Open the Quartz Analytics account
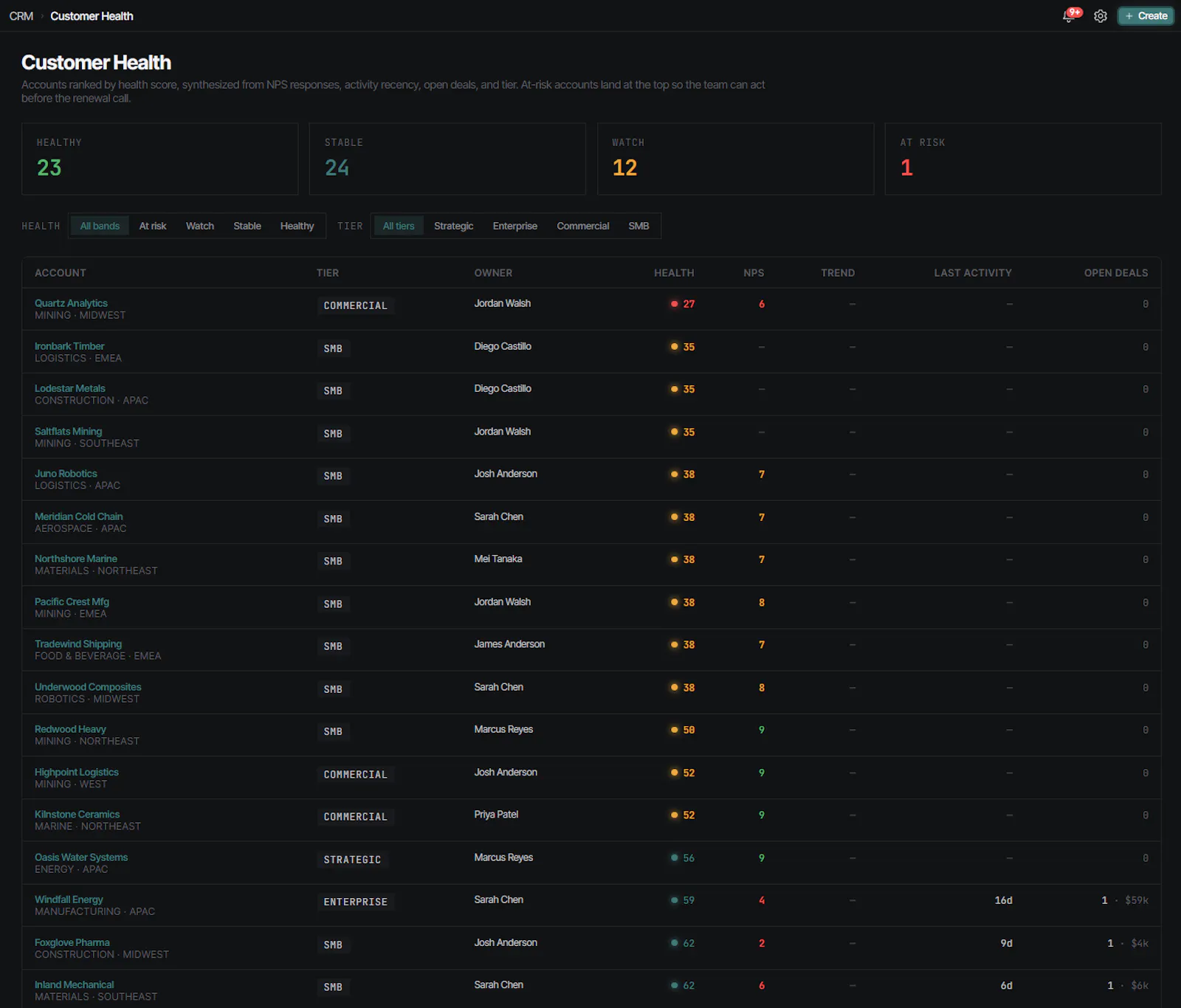The width and height of the screenshot is (1181, 1008). pos(71,303)
